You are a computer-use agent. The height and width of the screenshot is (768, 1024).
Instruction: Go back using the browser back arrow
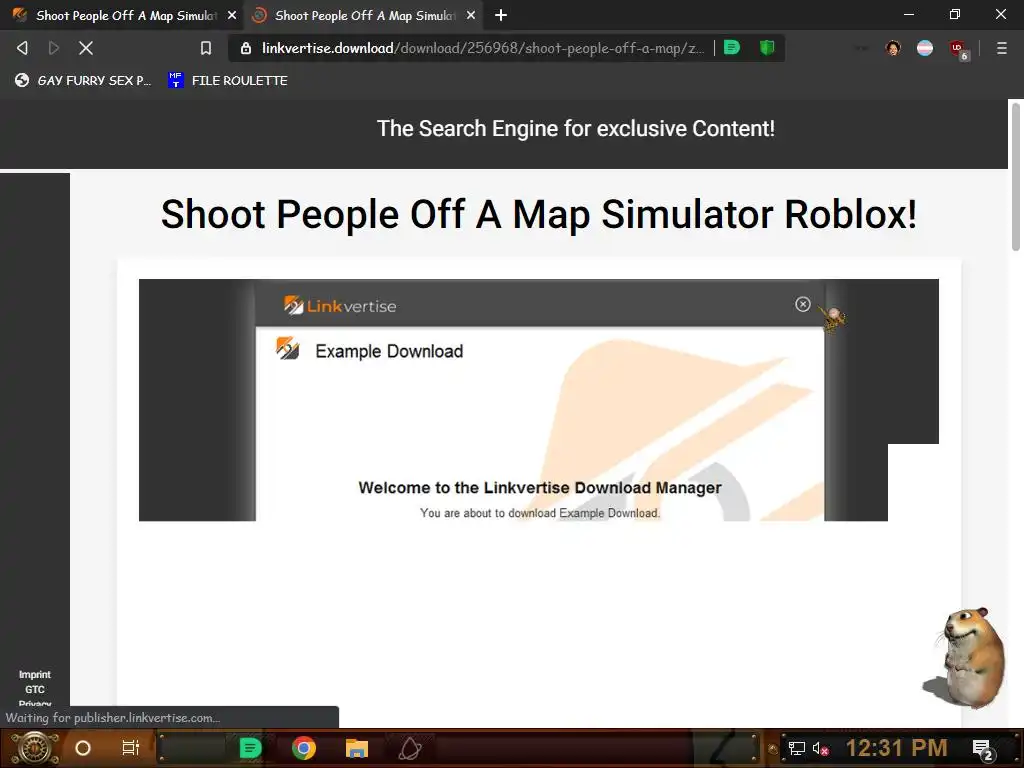pyautogui.click(x=22, y=48)
